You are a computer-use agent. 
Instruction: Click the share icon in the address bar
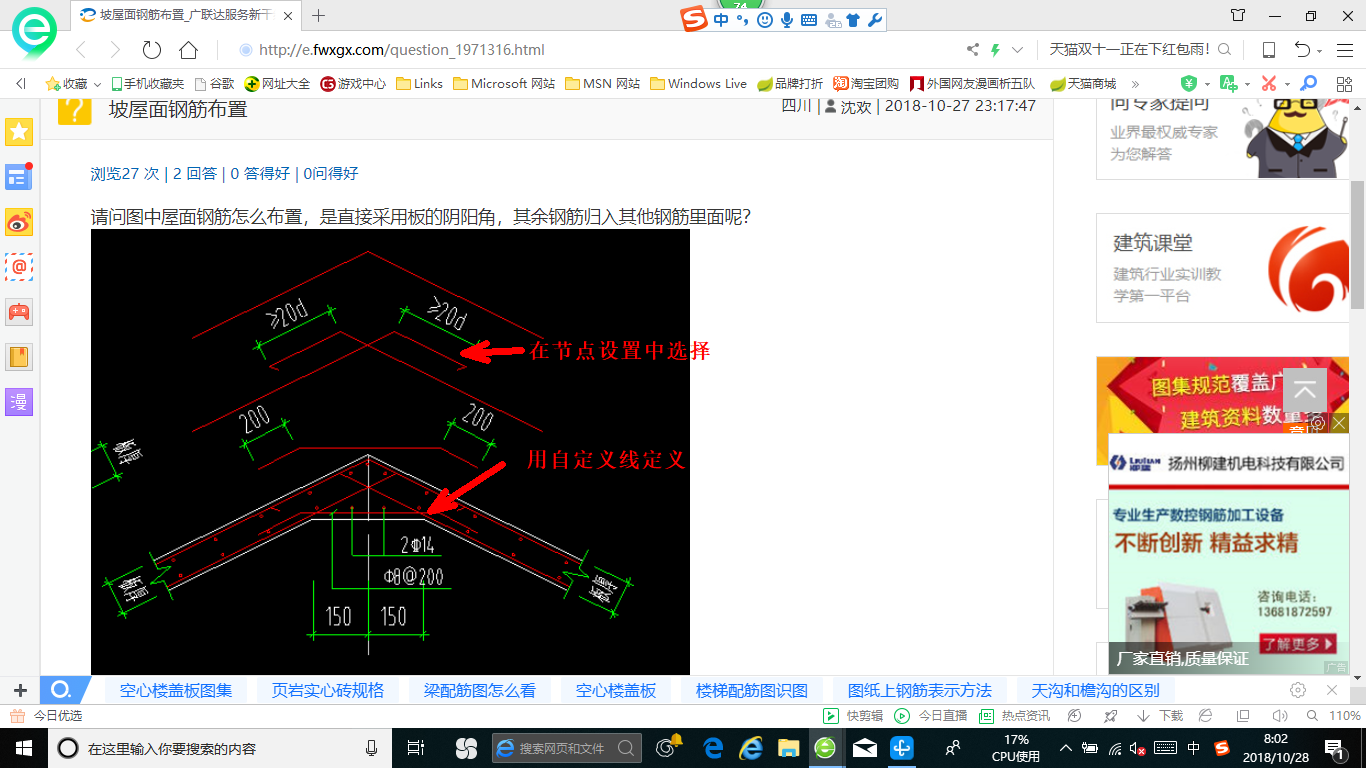(973, 50)
